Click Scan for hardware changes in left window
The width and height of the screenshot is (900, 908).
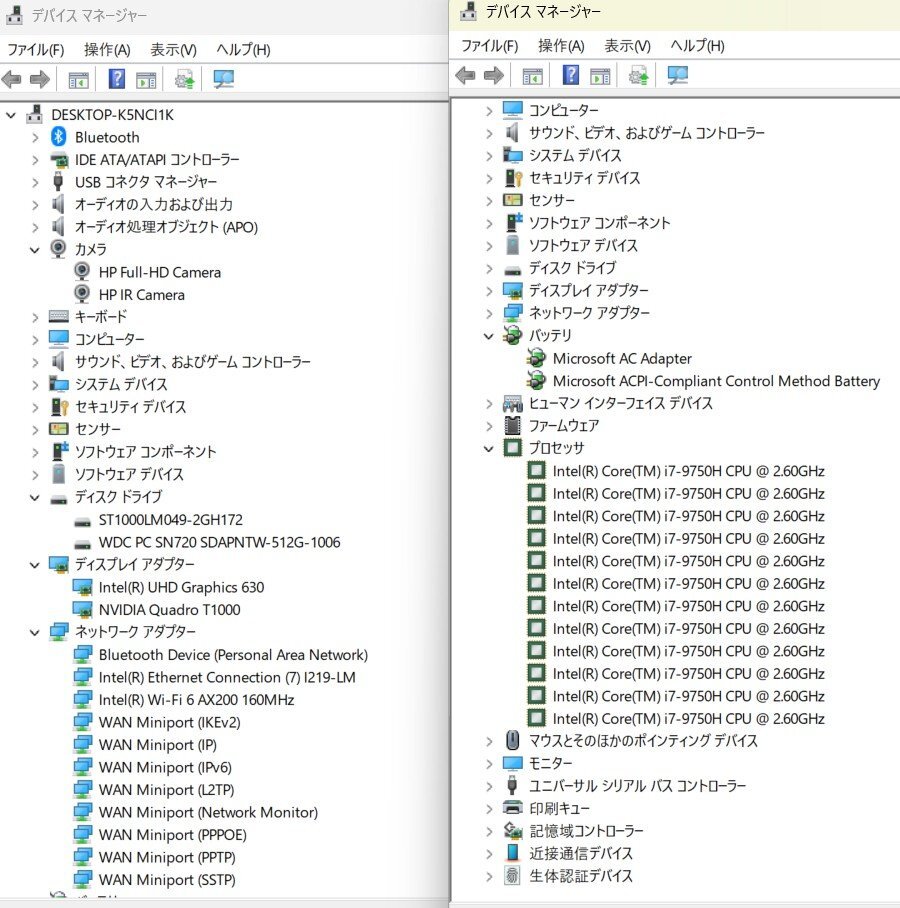click(223, 79)
